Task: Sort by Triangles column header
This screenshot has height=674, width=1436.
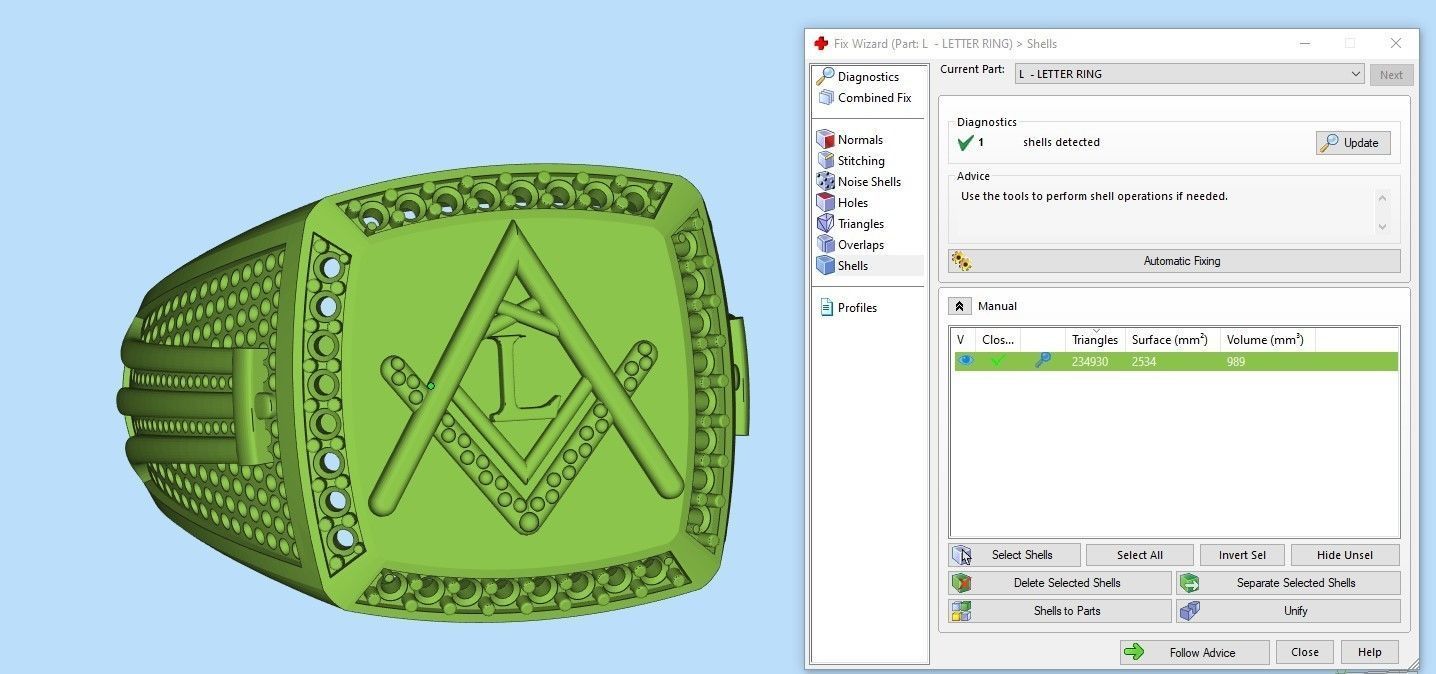Action: click(1095, 340)
